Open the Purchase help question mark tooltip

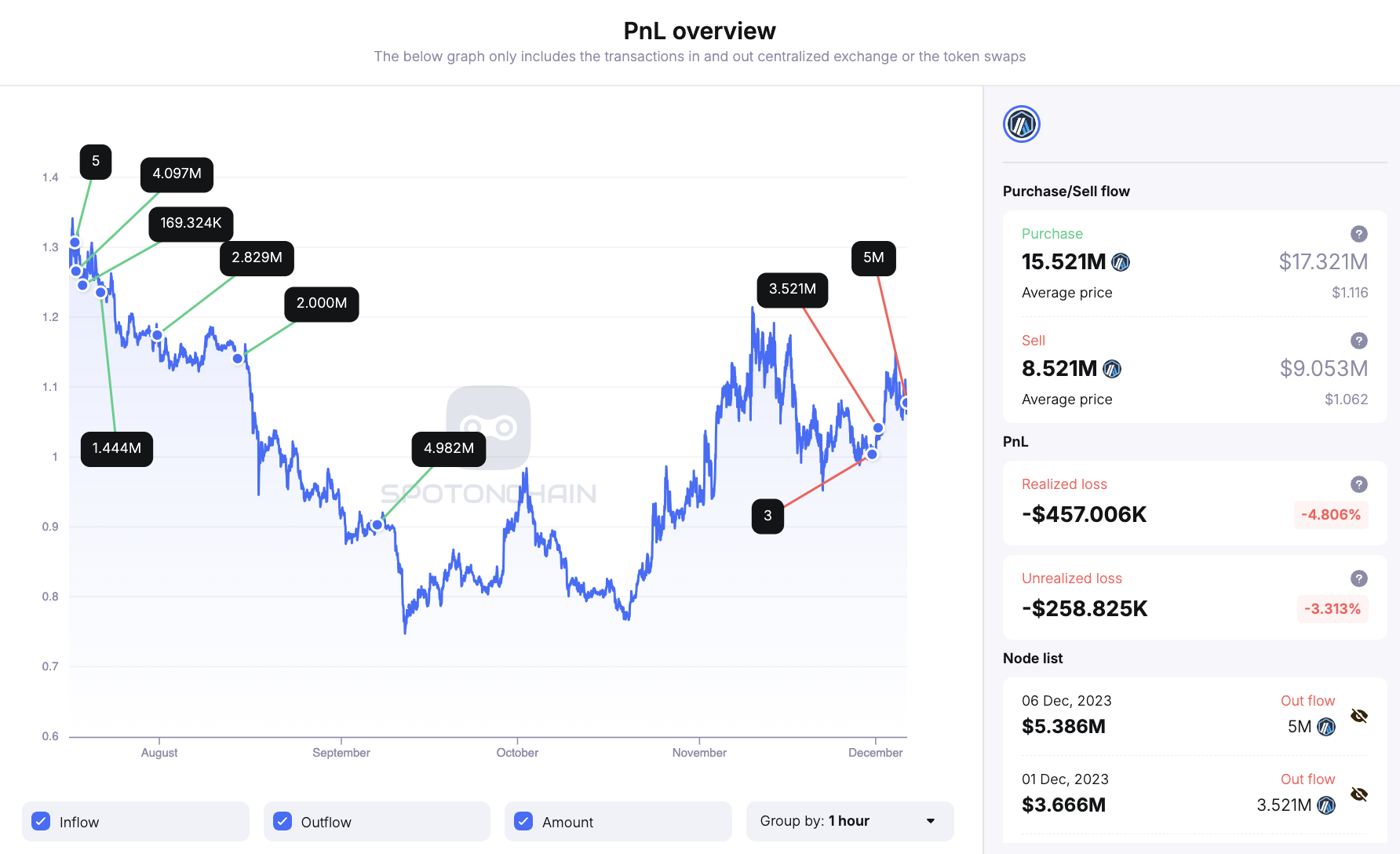click(x=1359, y=234)
